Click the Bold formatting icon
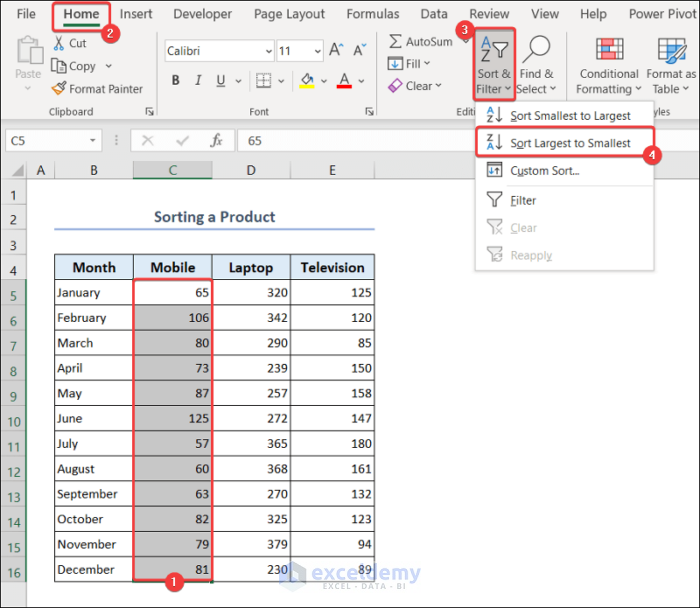 tap(176, 81)
